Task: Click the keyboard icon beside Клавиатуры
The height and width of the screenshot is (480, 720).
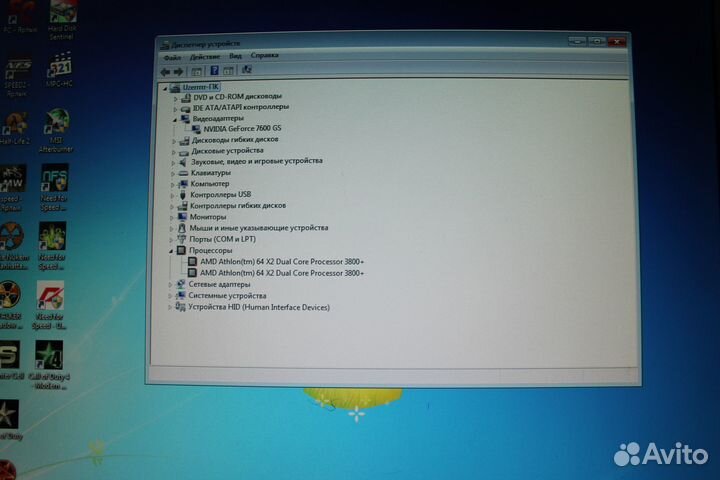Action: (183, 174)
